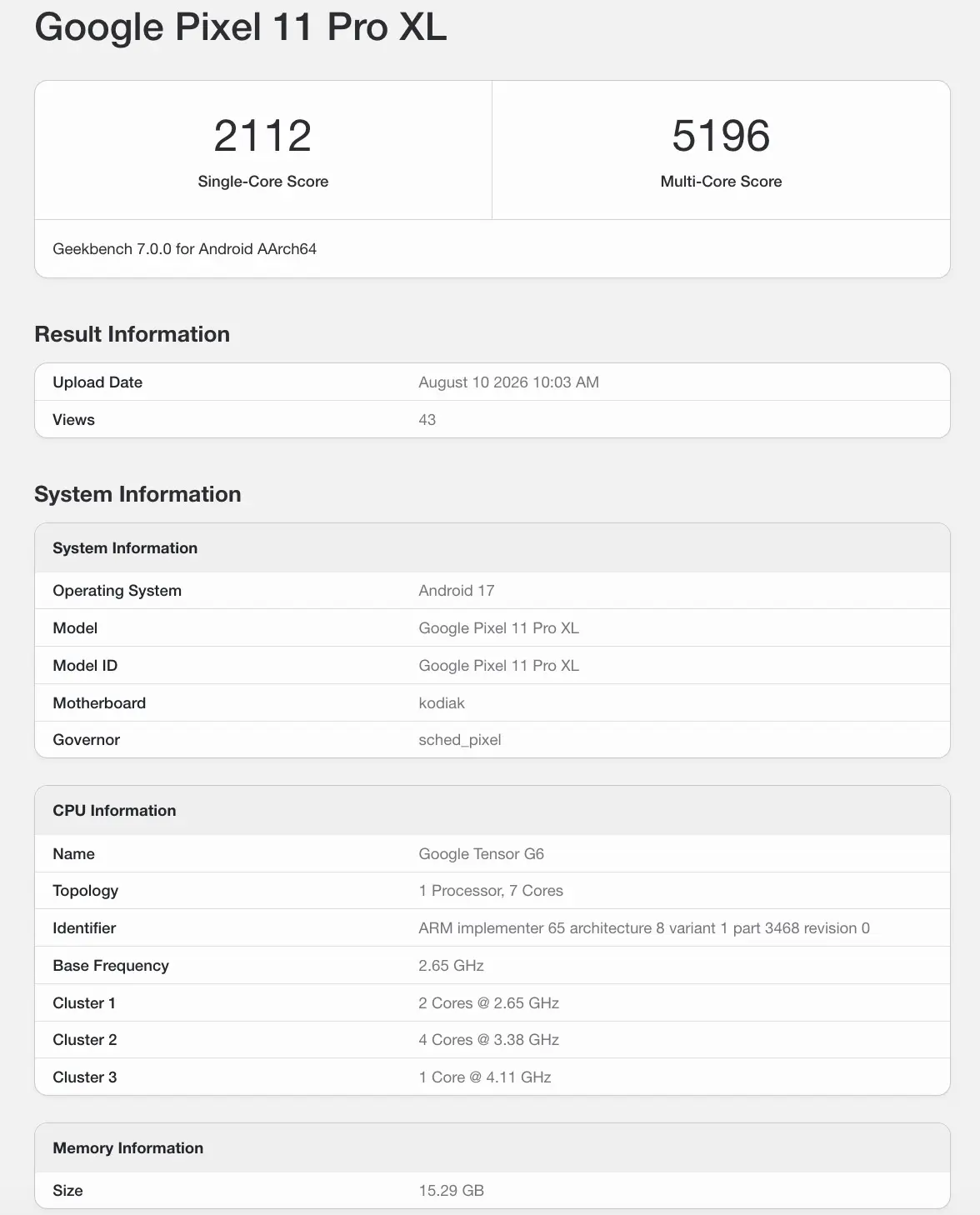This screenshot has width=980, height=1215.
Task: Select the 2 Cores @ 2.65 GHz value
Action: (488, 1003)
